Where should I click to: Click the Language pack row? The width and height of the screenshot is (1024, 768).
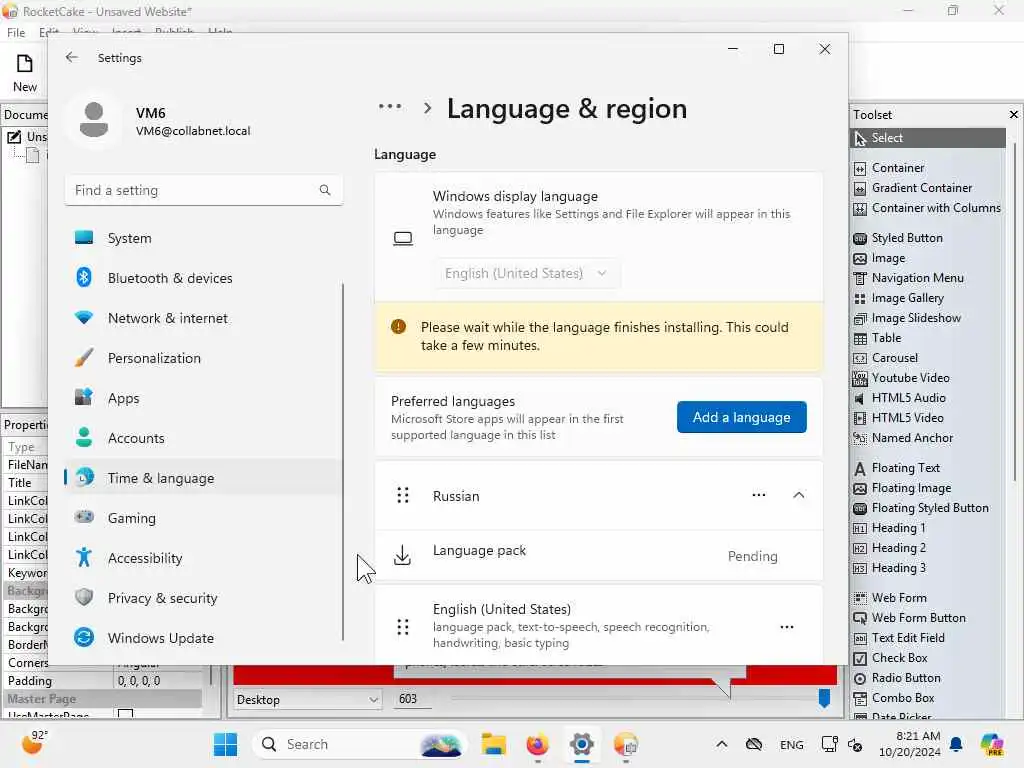pyautogui.click(x=598, y=556)
